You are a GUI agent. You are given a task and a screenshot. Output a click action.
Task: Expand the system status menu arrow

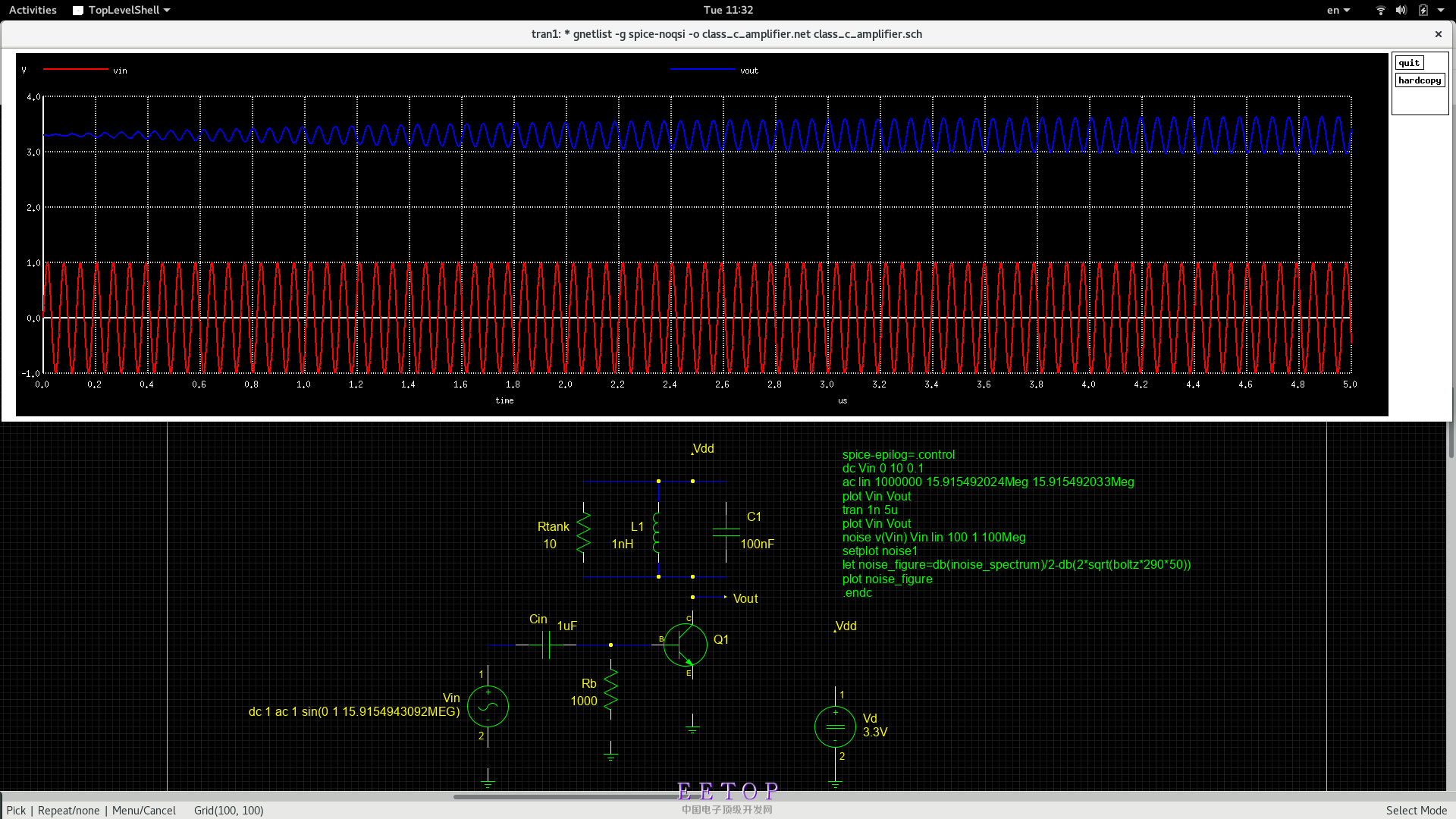coord(1441,10)
